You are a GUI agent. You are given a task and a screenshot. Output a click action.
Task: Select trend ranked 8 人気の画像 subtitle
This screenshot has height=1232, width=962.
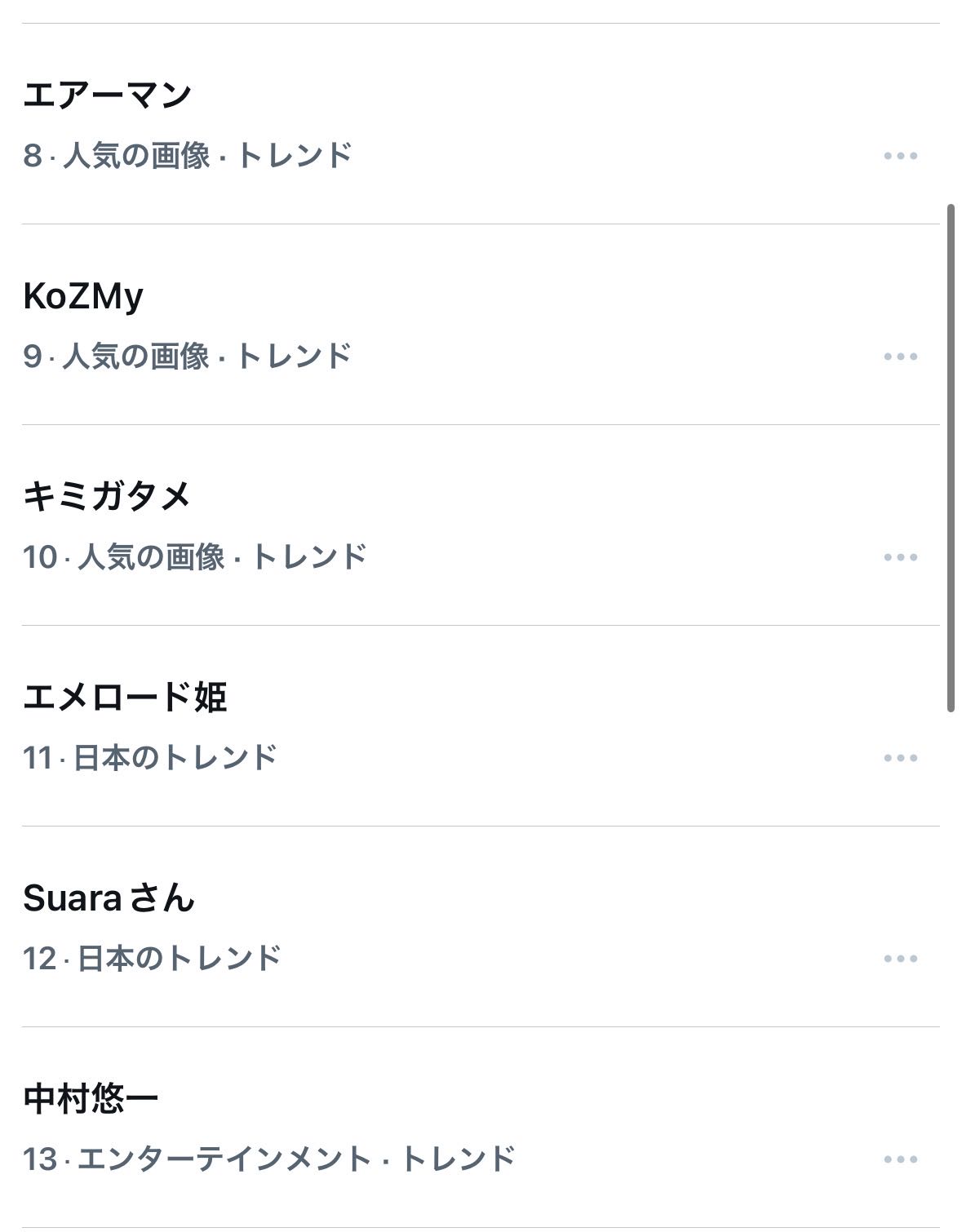pyautogui.click(x=188, y=156)
